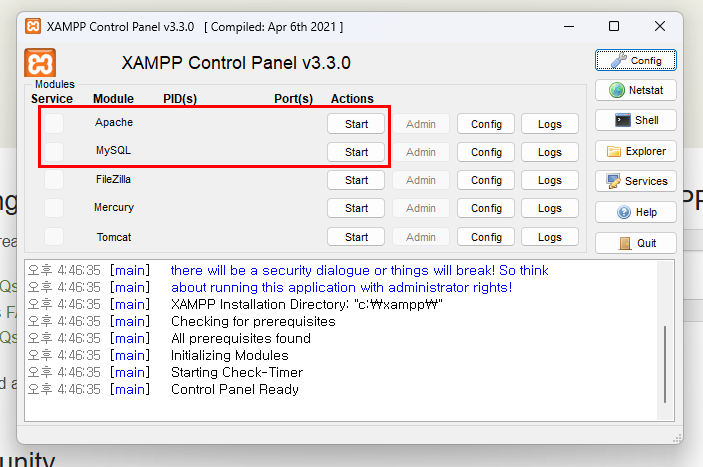Click the MySQL module name

pos(113,150)
